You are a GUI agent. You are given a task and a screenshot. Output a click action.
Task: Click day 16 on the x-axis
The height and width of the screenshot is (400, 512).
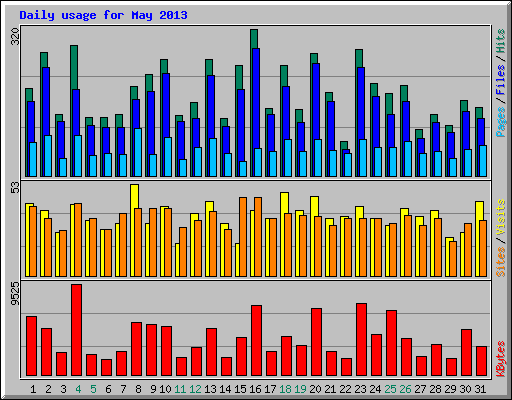point(255,389)
